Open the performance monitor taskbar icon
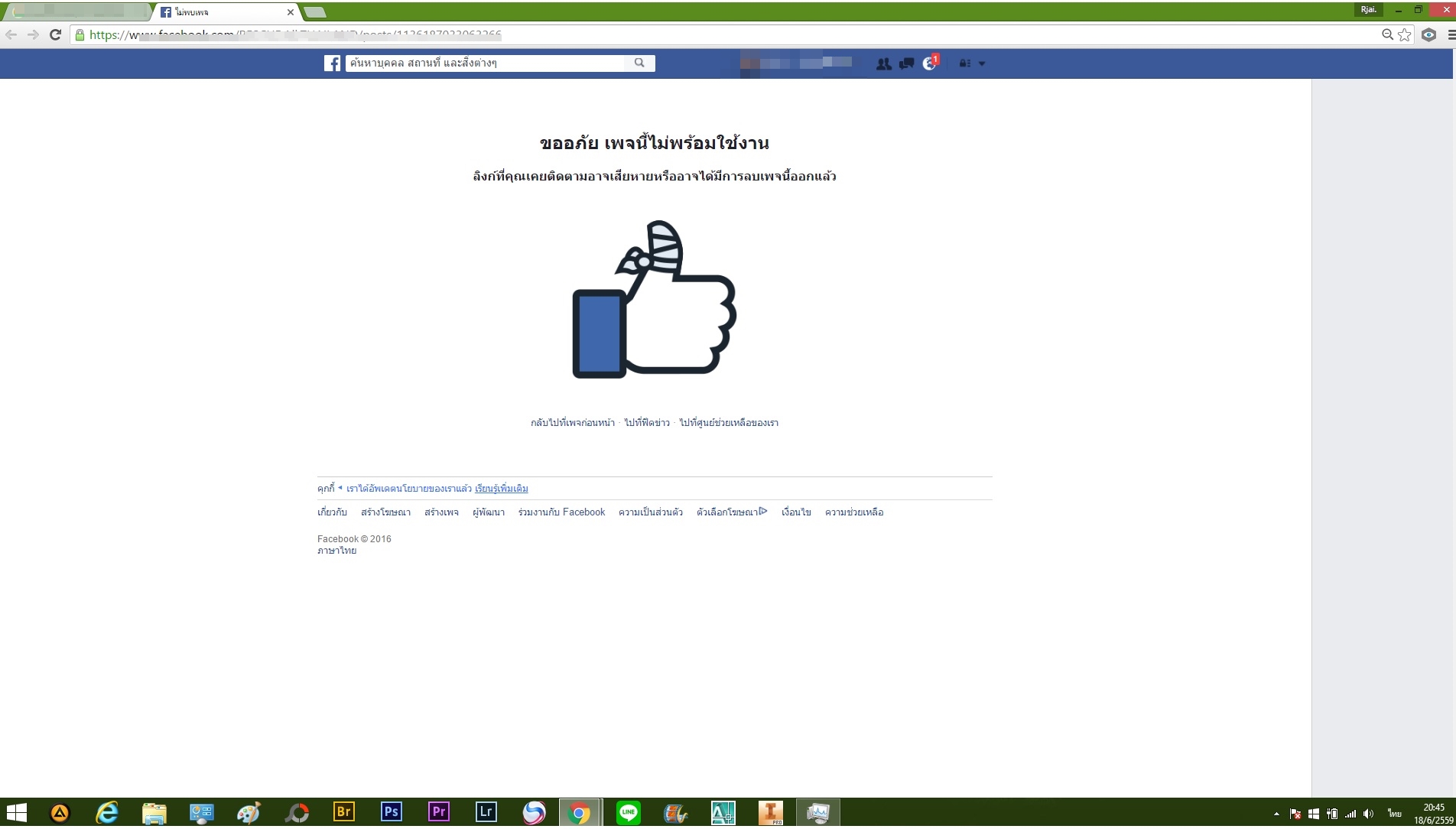 point(818,812)
